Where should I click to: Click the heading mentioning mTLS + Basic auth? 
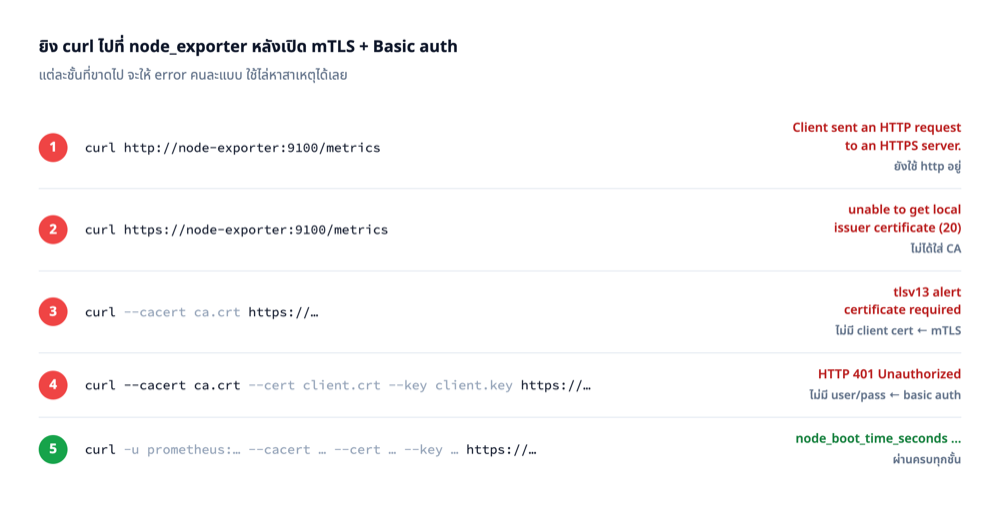[x=248, y=47]
